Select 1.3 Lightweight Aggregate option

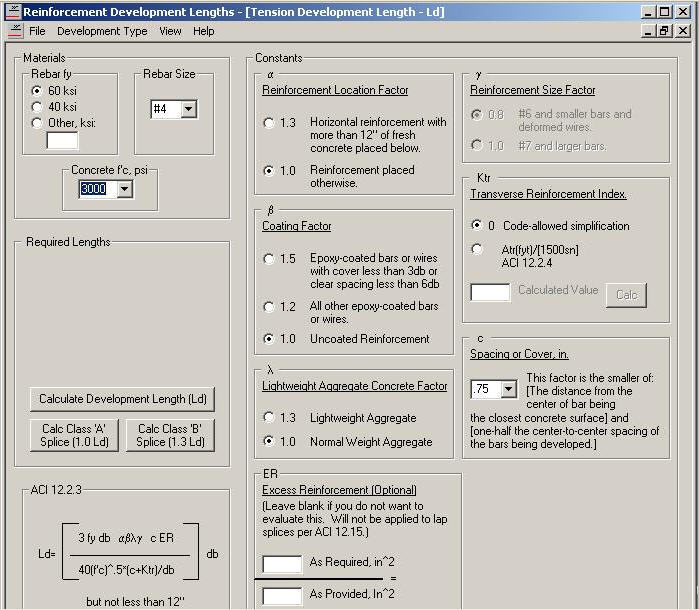(269, 417)
